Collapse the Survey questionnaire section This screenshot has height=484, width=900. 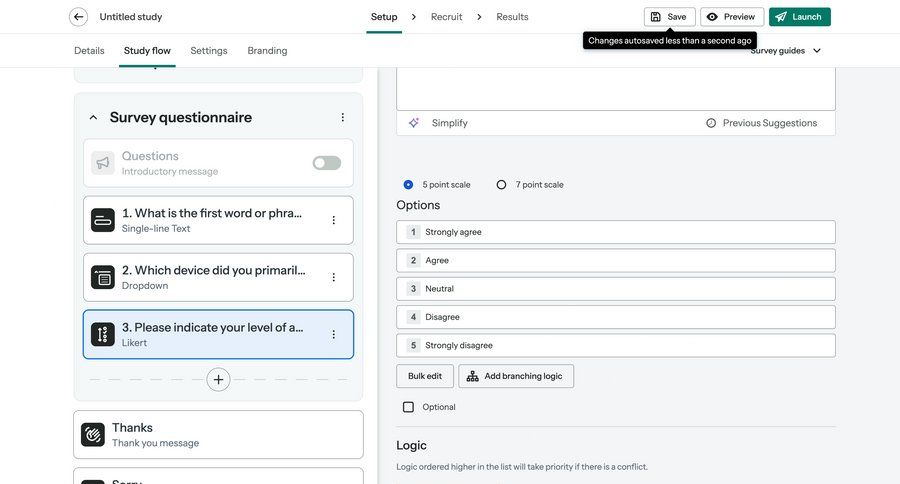[93, 117]
